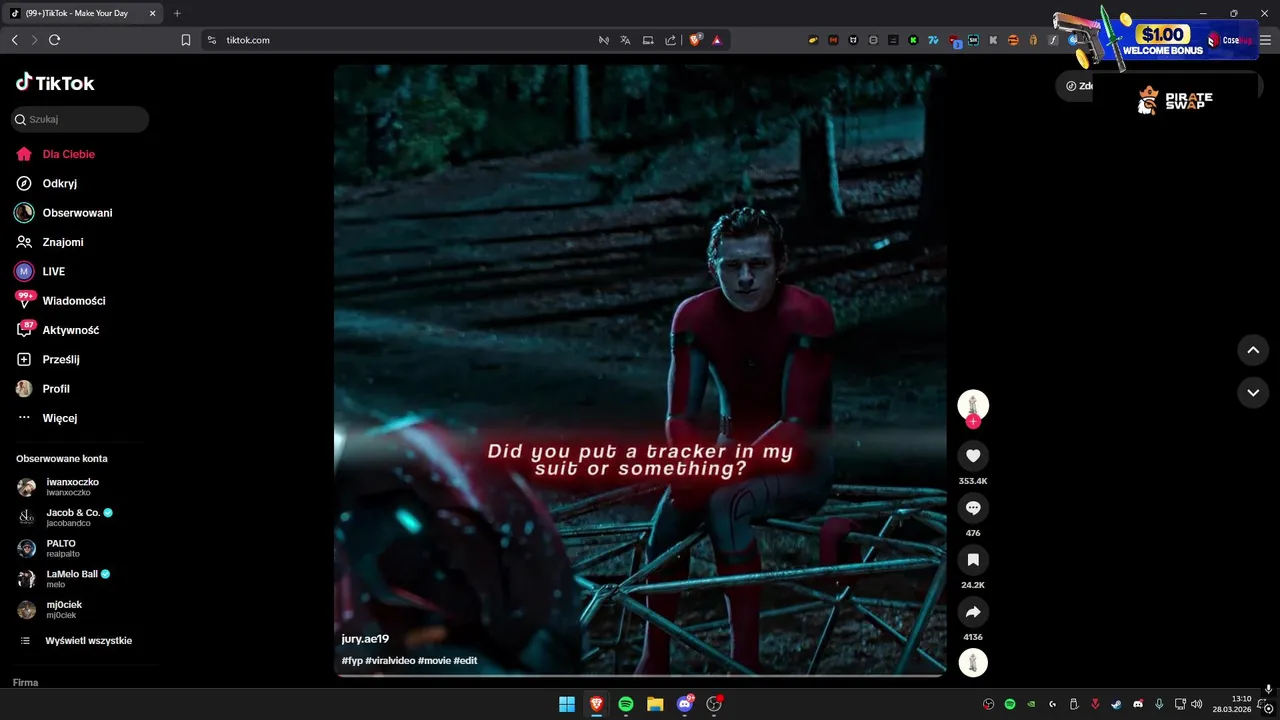This screenshot has width=1280, height=720.
Task: Click the TikTok logo
Action: (55, 83)
